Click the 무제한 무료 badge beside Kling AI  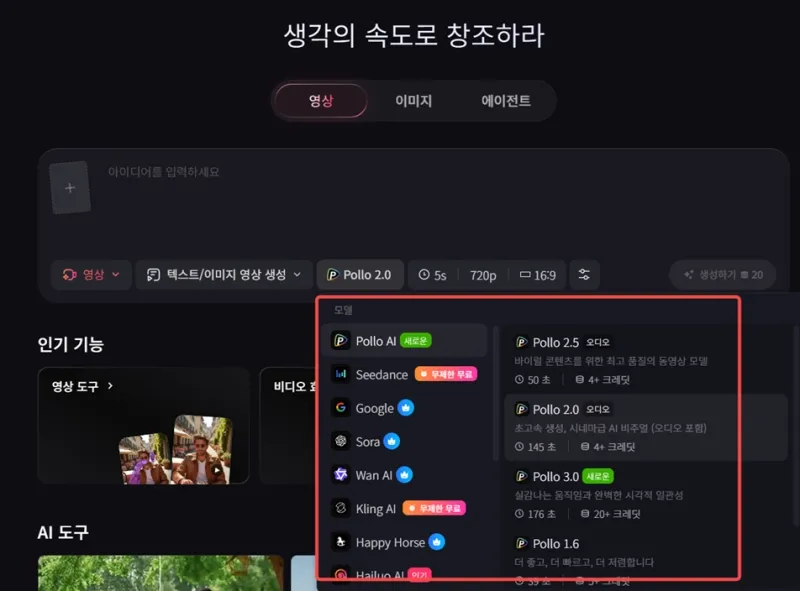pyautogui.click(x=434, y=508)
